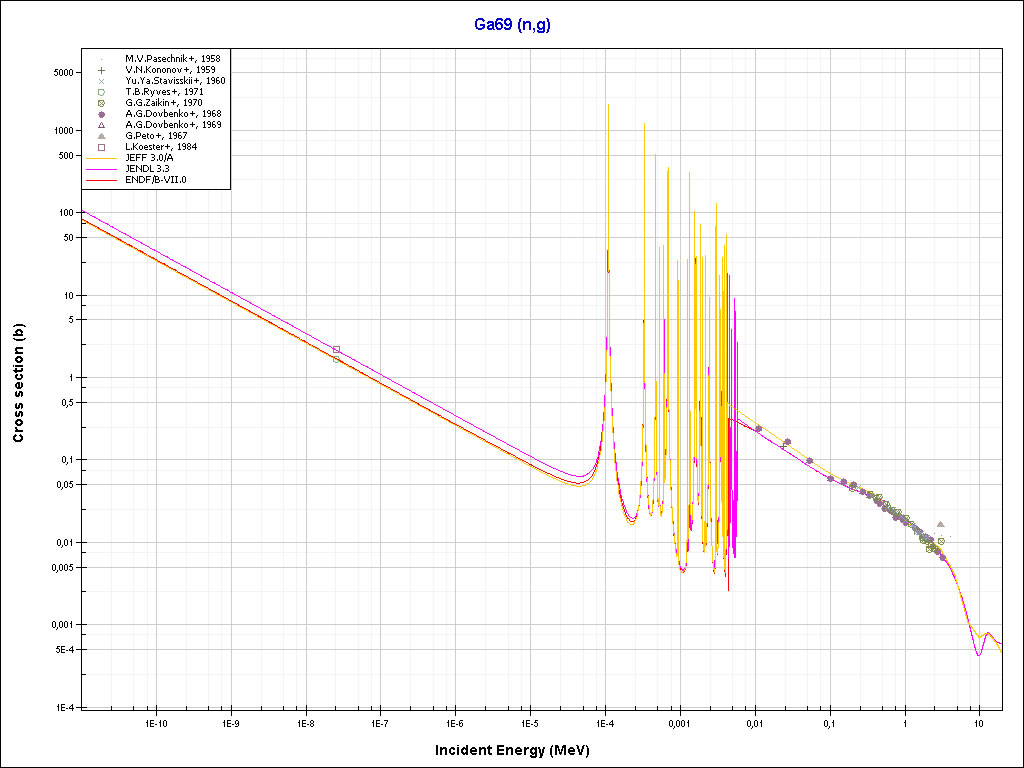The image size is (1024, 768).
Task: Click the Ga69 (n,g) chart title
Action: [x=511, y=25]
